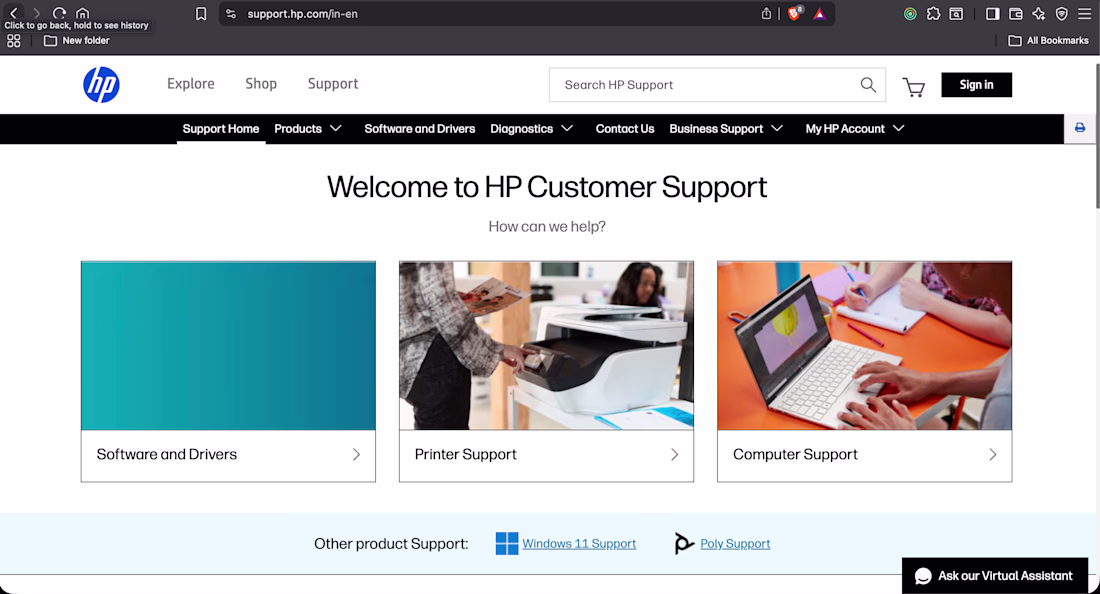Click the page vertical scrollbar
The width and height of the screenshot is (1100, 594).
pyautogui.click(x=1096, y=136)
